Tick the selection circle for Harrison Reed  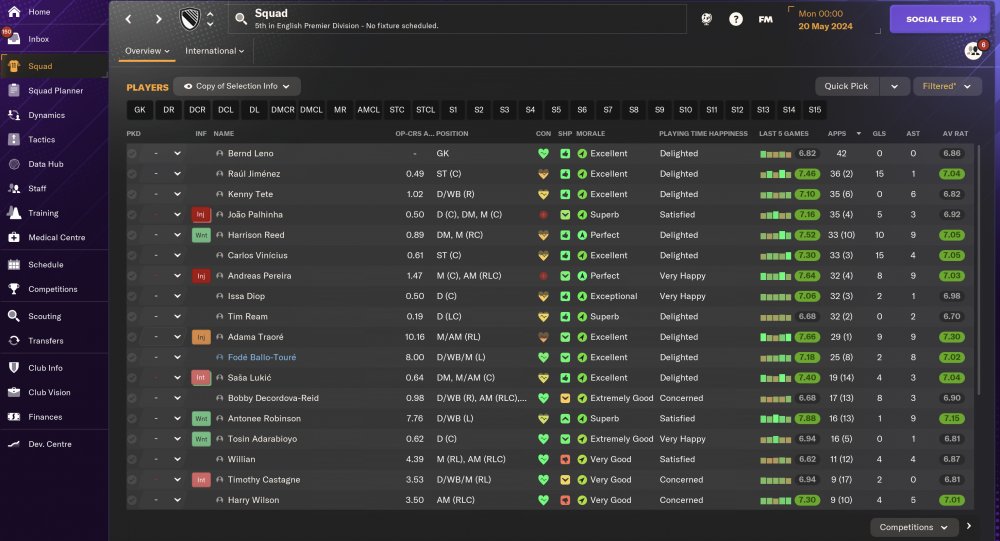[x=132, y=235]
